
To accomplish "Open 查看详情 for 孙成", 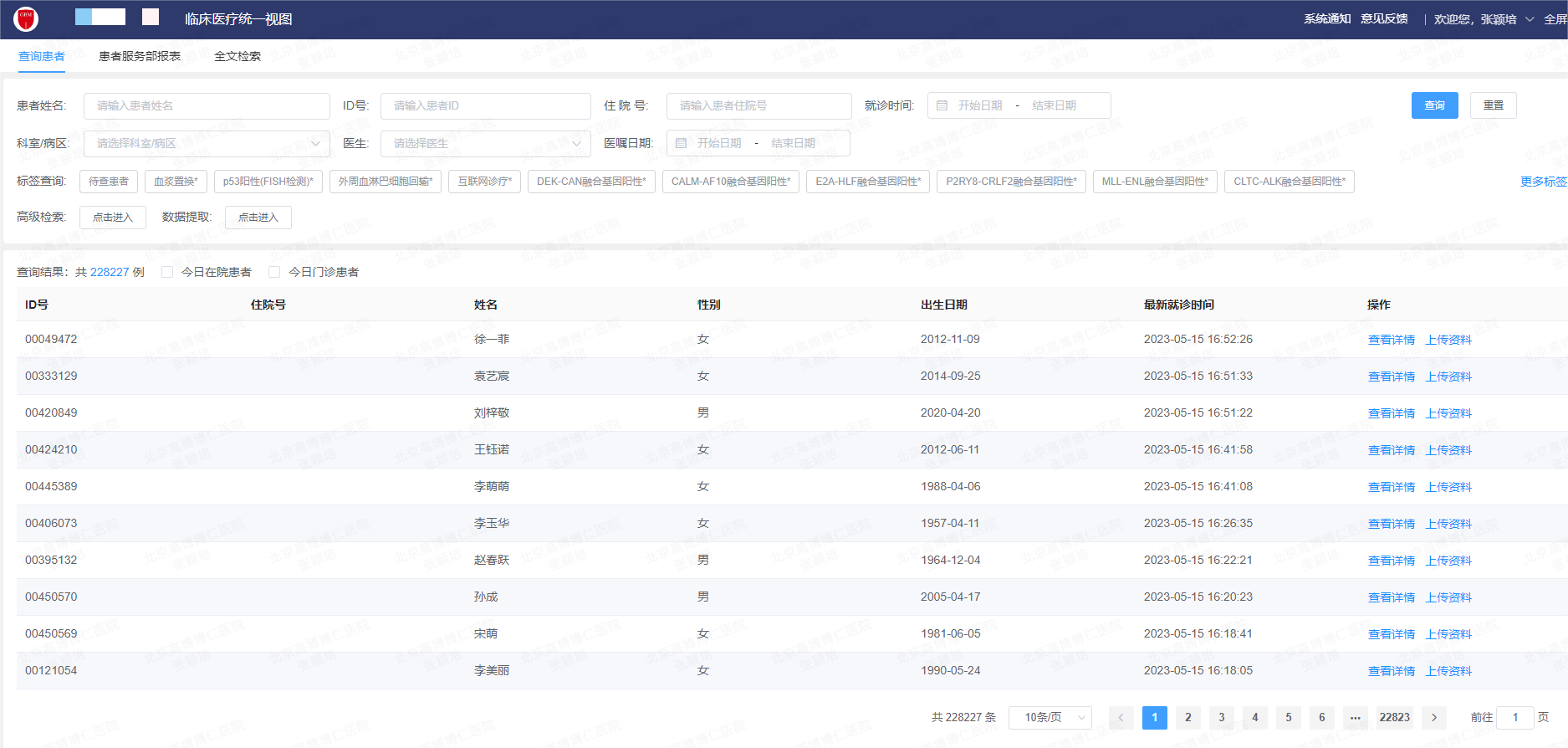I will point(1392,597).
